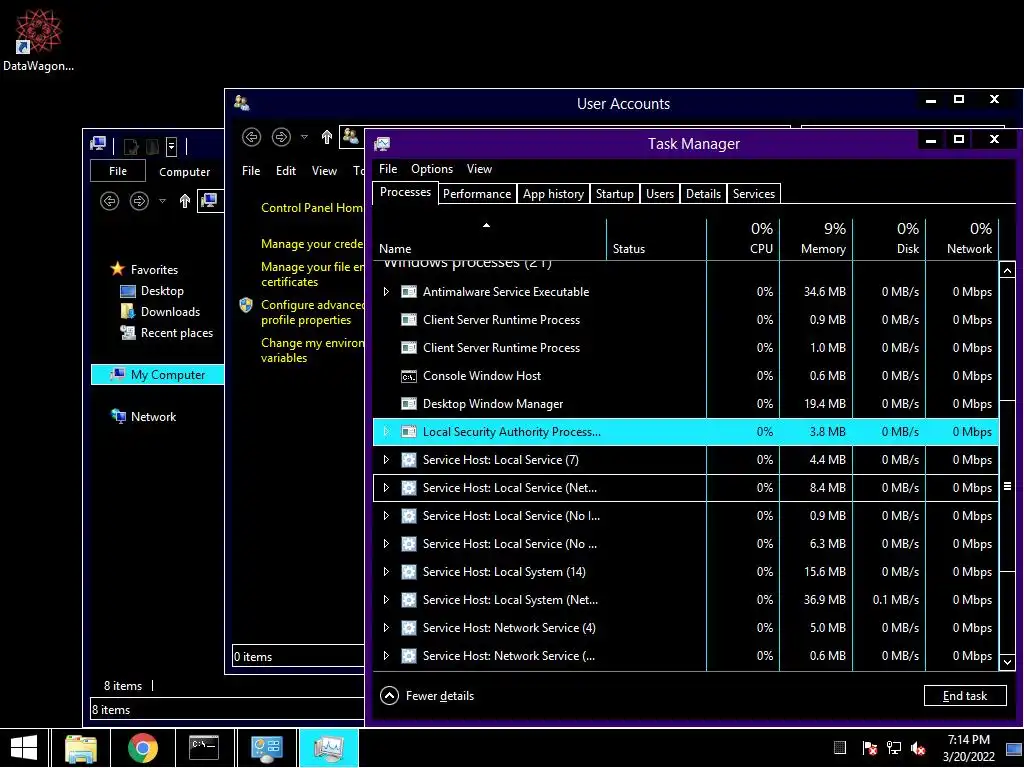1024x768 pixels.
Task: Click the Task Manager title bar icon
Action: coord(383,144)
